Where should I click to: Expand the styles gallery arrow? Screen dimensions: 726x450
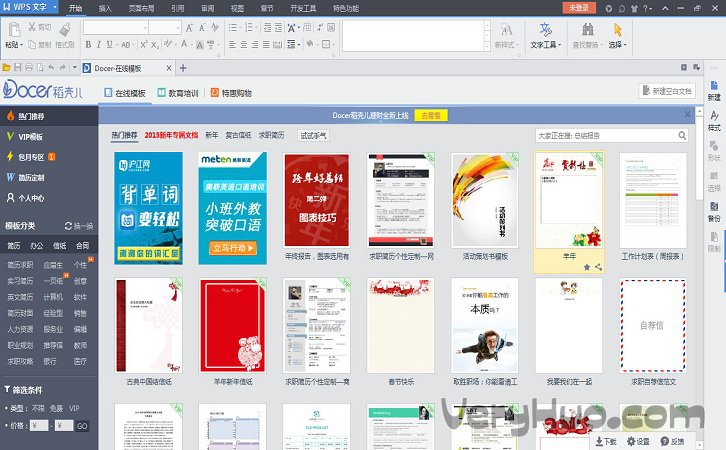[487, 46]
